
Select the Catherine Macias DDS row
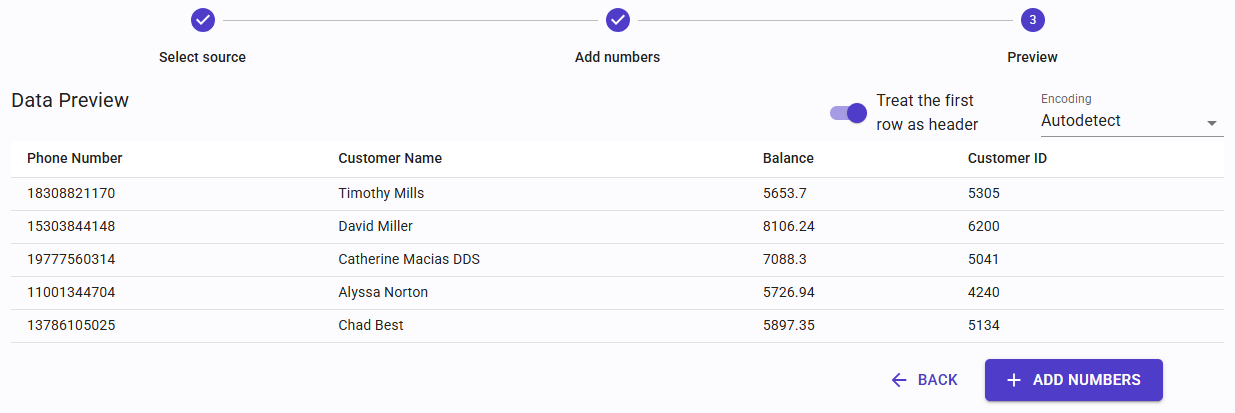[x=409, y=260]
